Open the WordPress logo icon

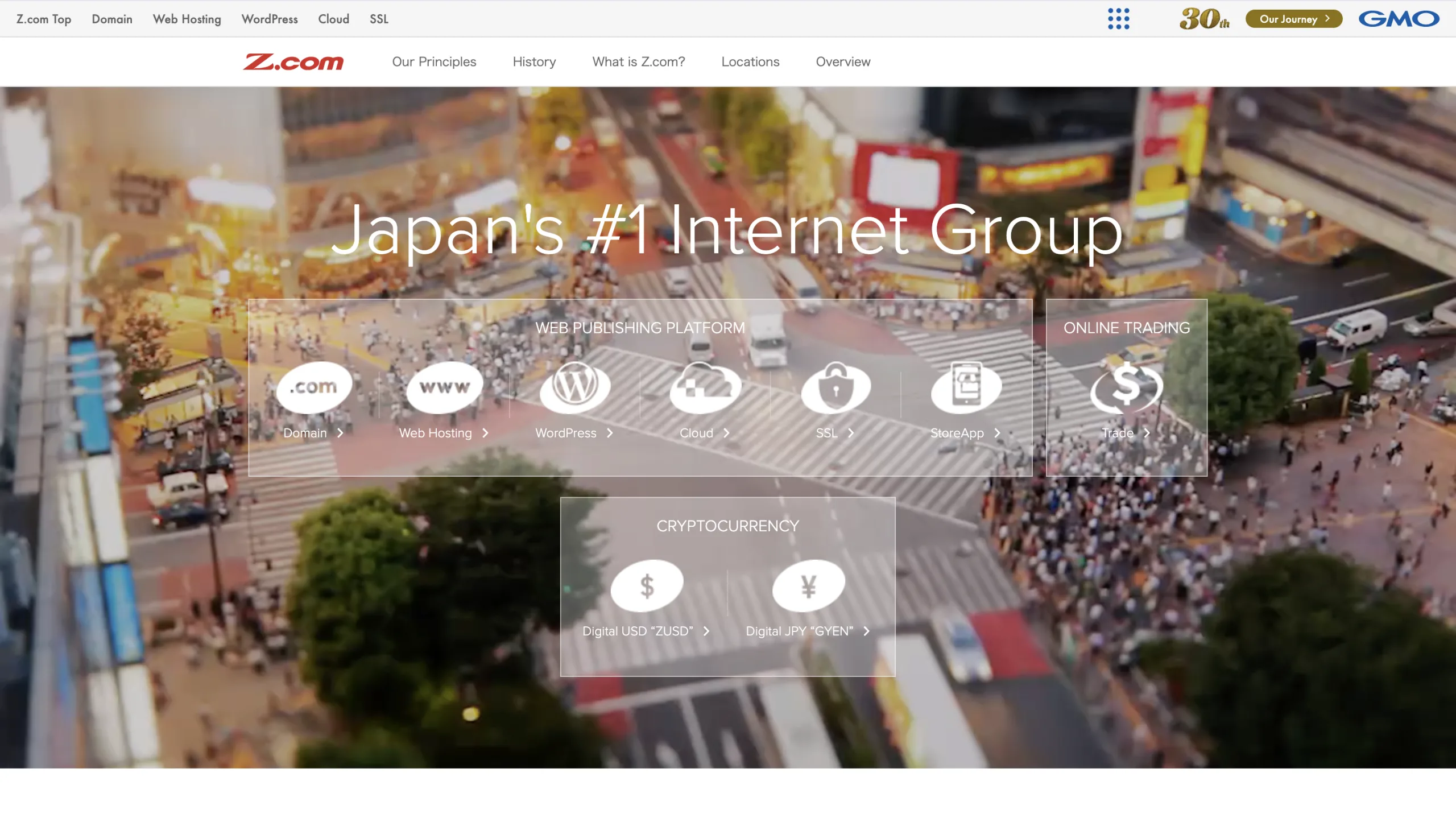click(575, 387)
